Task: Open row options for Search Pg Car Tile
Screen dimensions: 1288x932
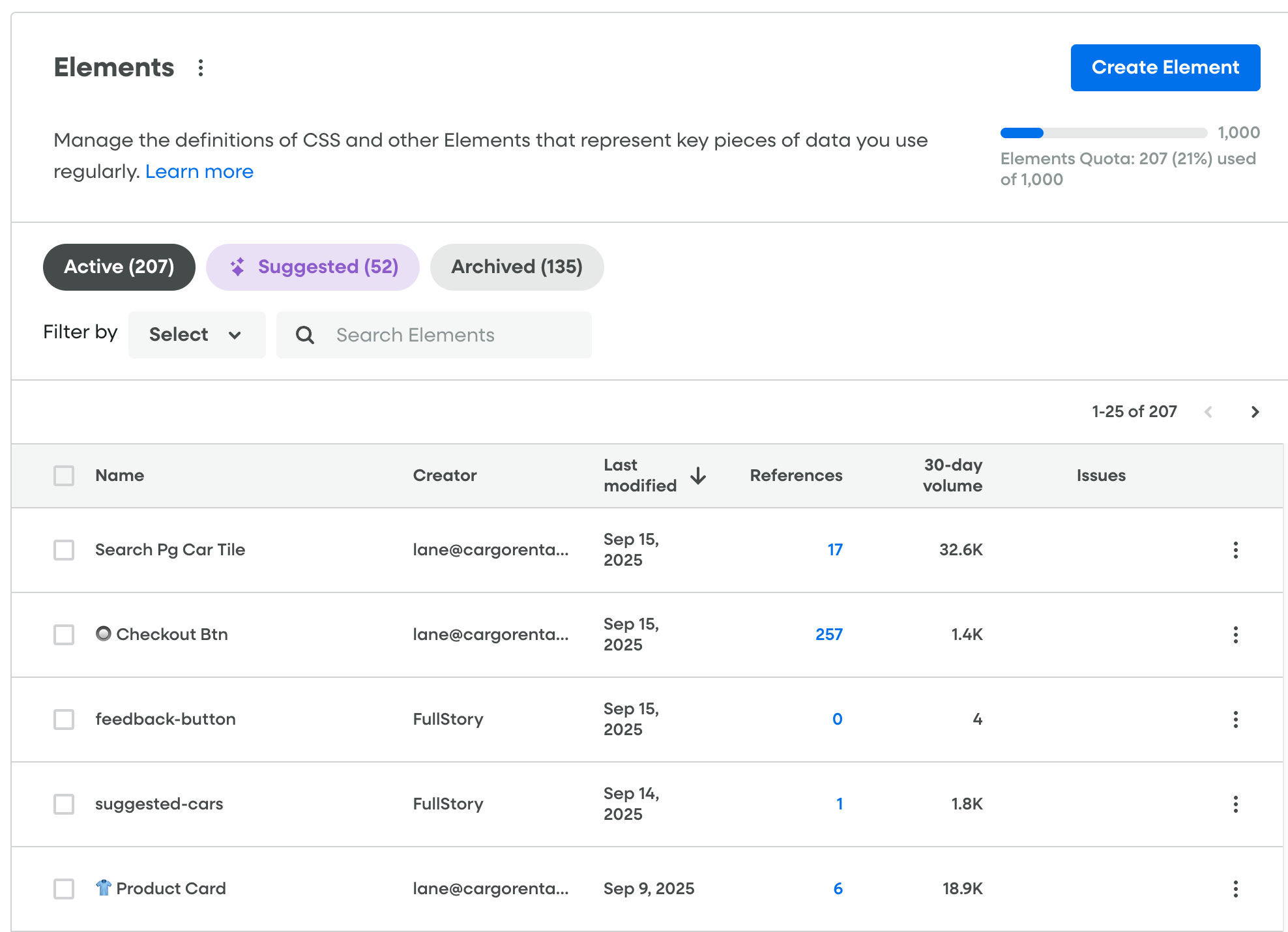Action: click(x=1235, y=550)
